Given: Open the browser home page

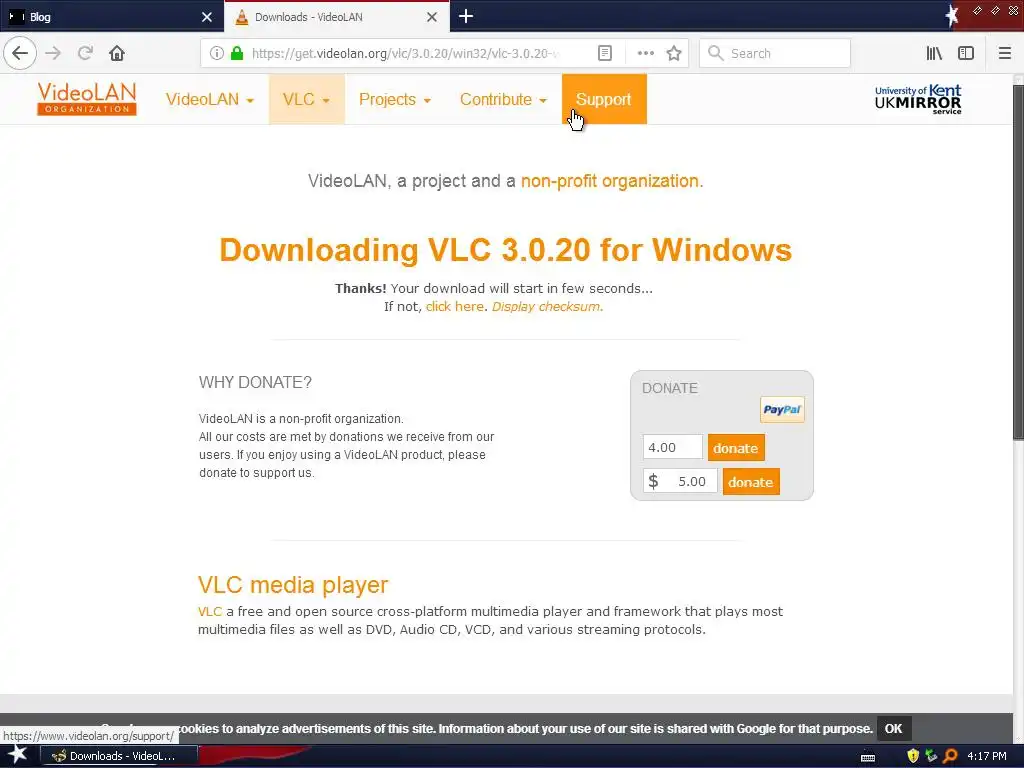Looking at the screenshot, I should point(117,53).
